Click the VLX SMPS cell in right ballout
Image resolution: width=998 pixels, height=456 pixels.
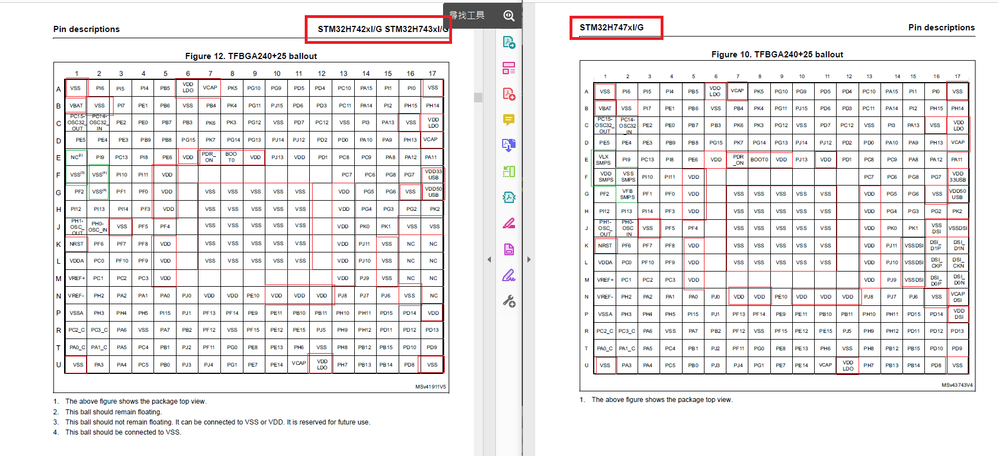(x=605, y=159)
